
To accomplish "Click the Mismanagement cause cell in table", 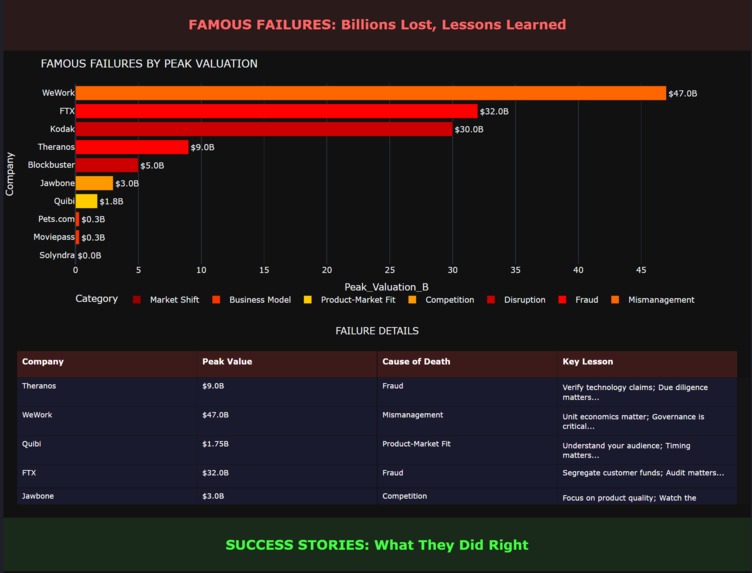I will pos(468,421).
